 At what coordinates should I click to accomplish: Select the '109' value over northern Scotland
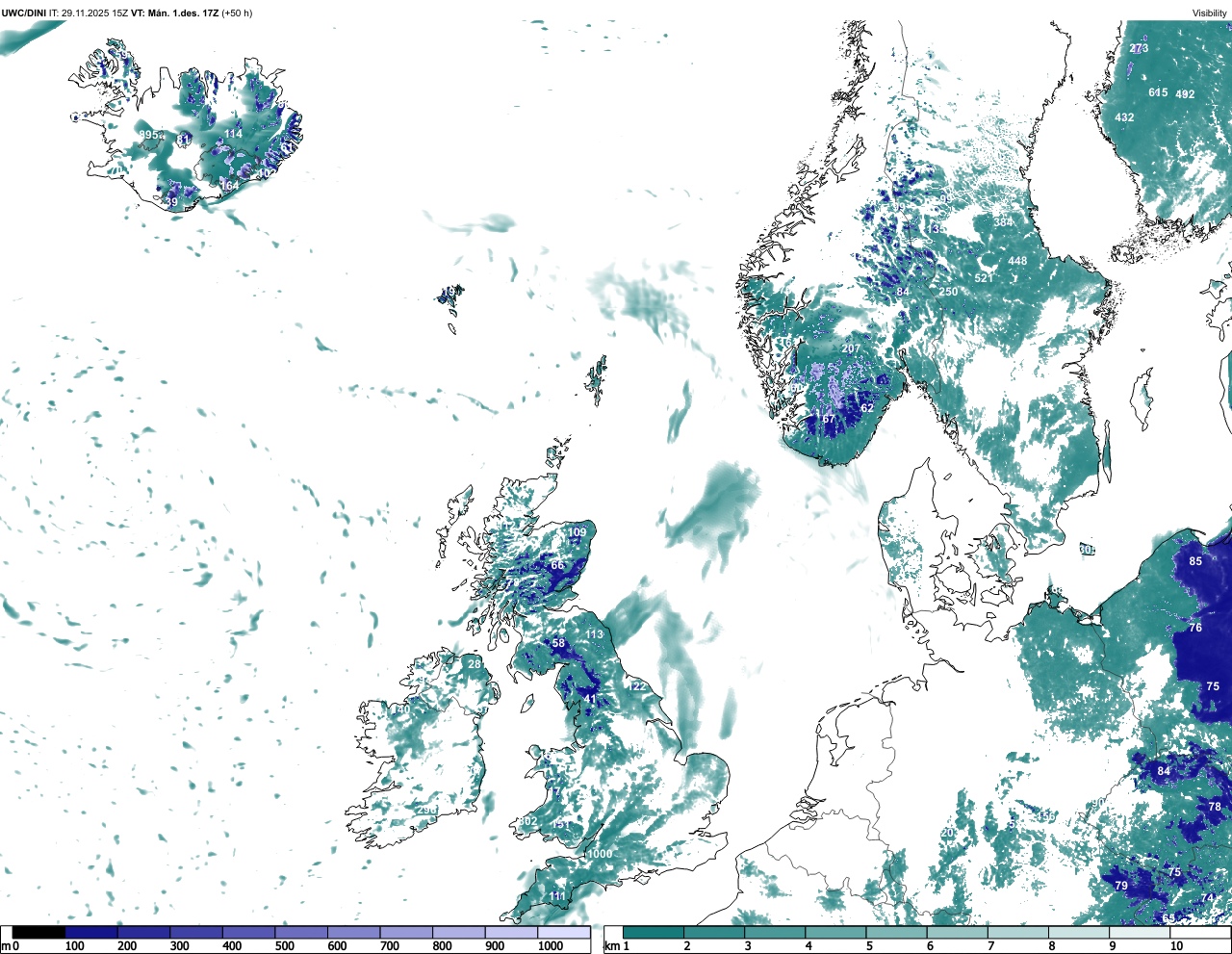[577, 532]
